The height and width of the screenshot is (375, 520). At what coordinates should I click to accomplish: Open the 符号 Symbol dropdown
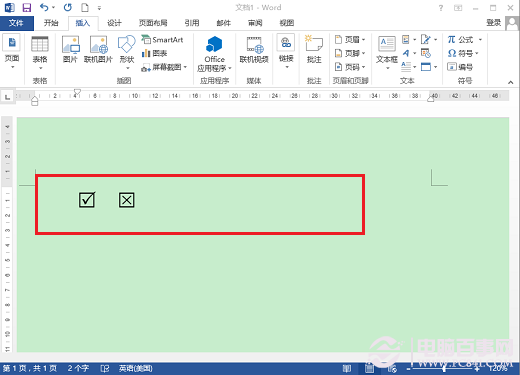(463, 53)
